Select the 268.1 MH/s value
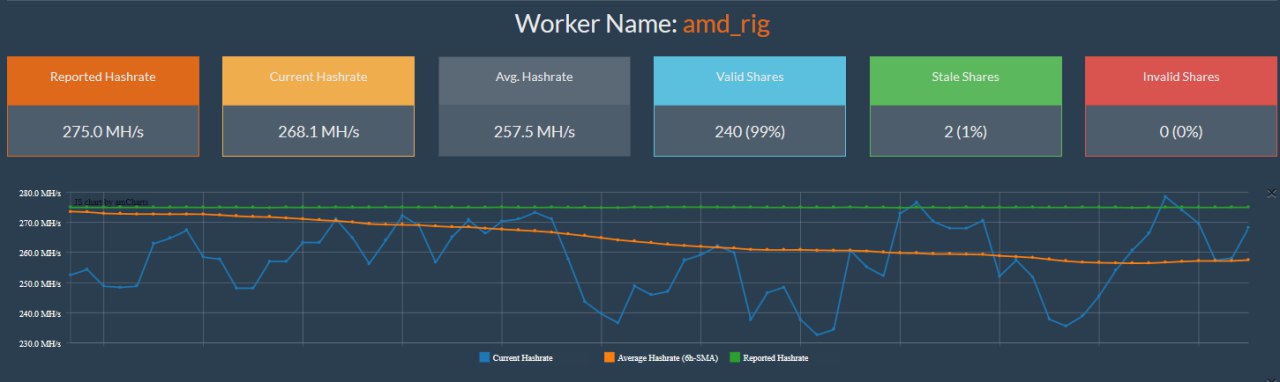 coord(318,131)
